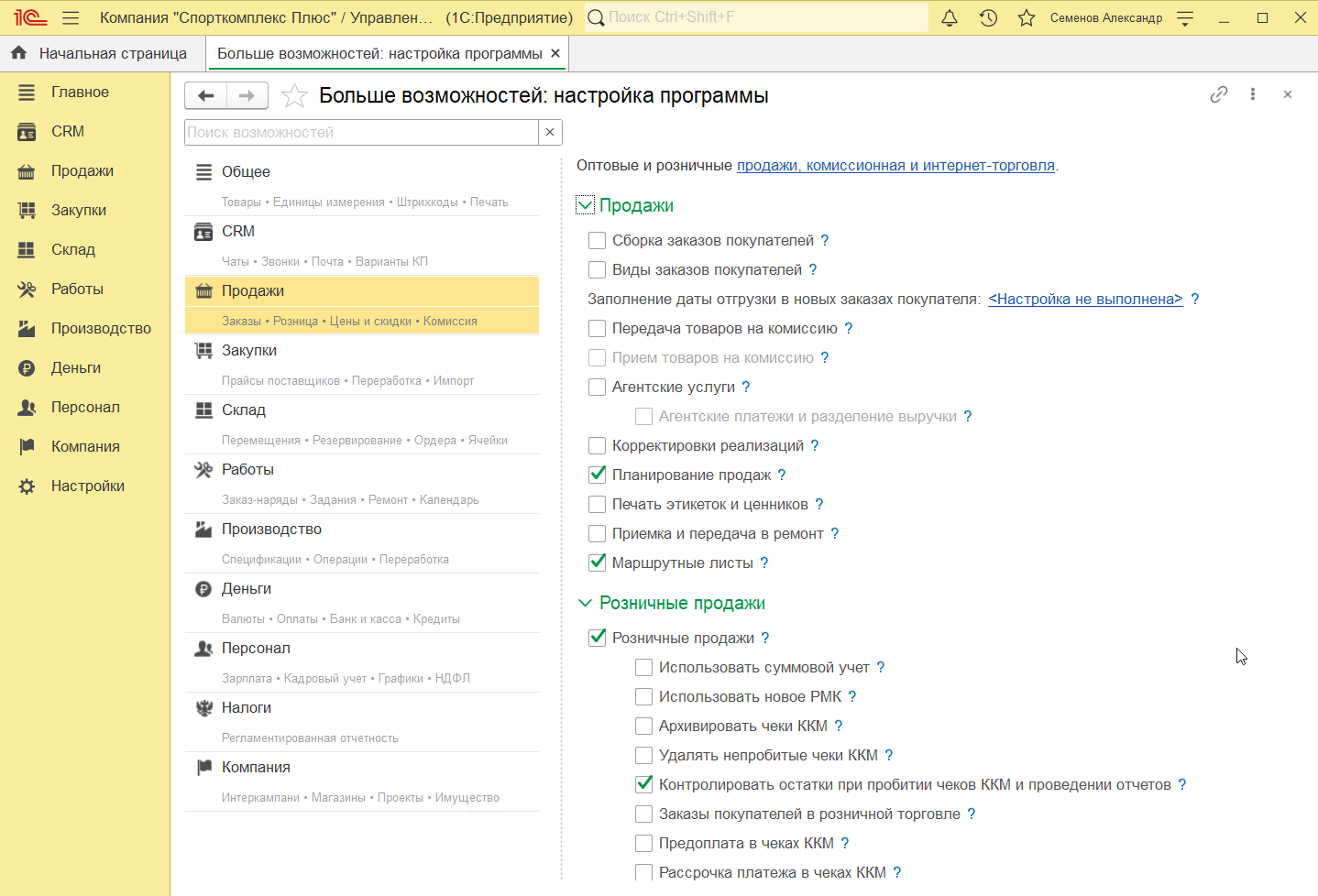Enable Передача товаров на комиссию checkbox

[597, 328]
